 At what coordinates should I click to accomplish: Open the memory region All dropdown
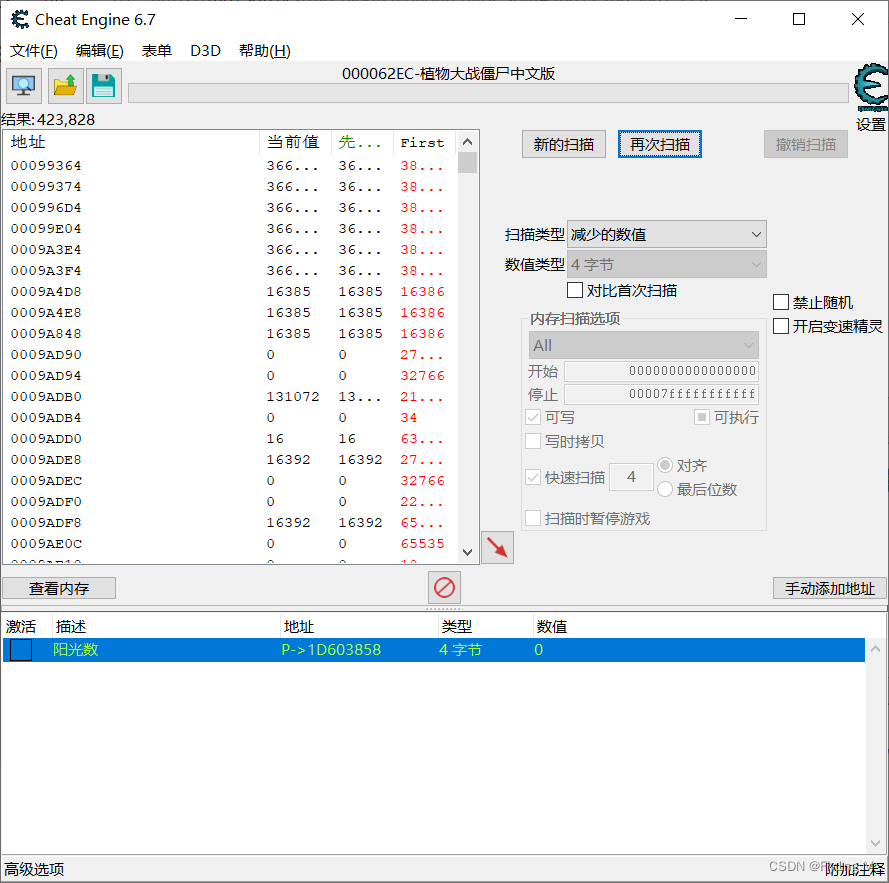644,345
